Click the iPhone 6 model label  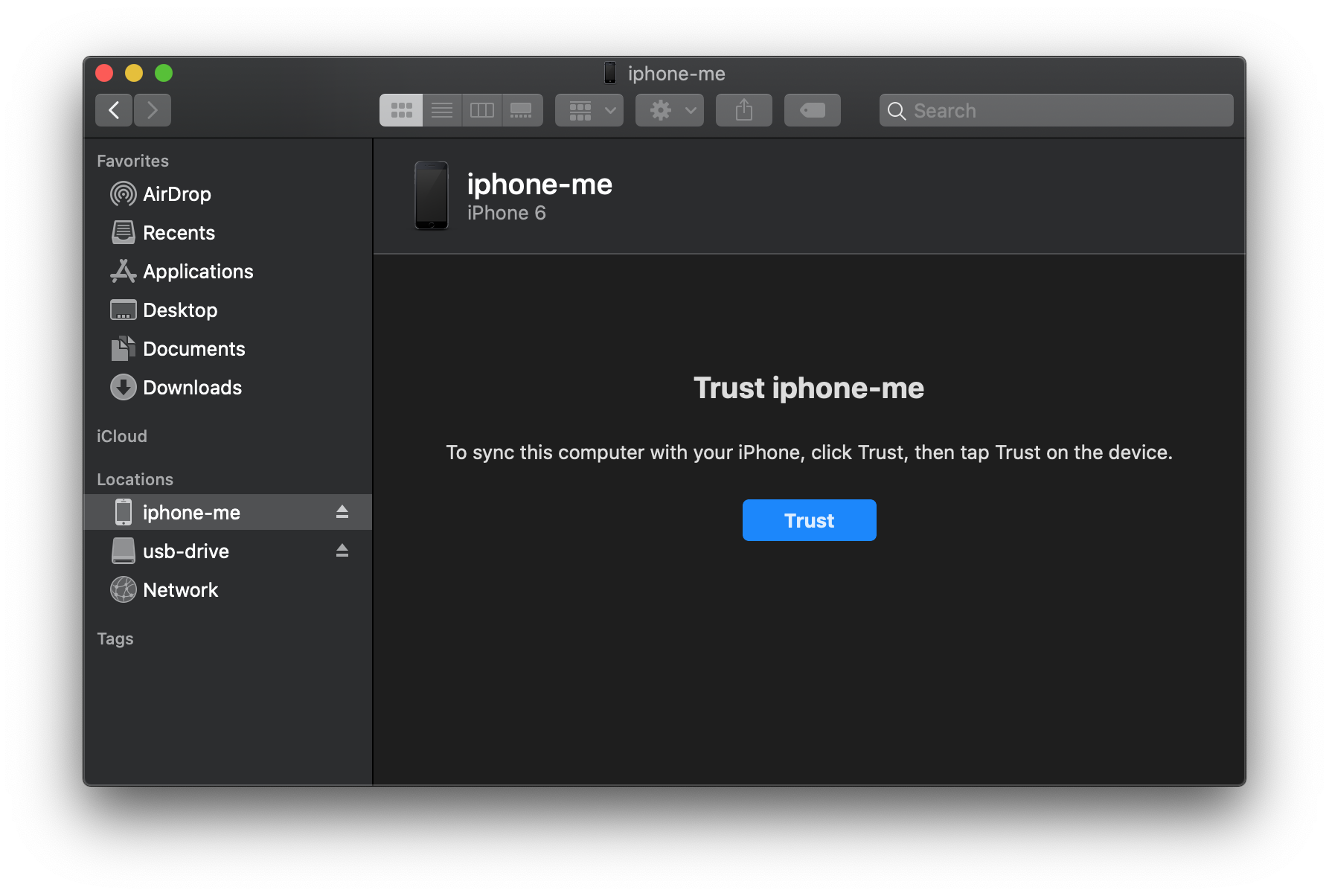(x=506, y=213)
